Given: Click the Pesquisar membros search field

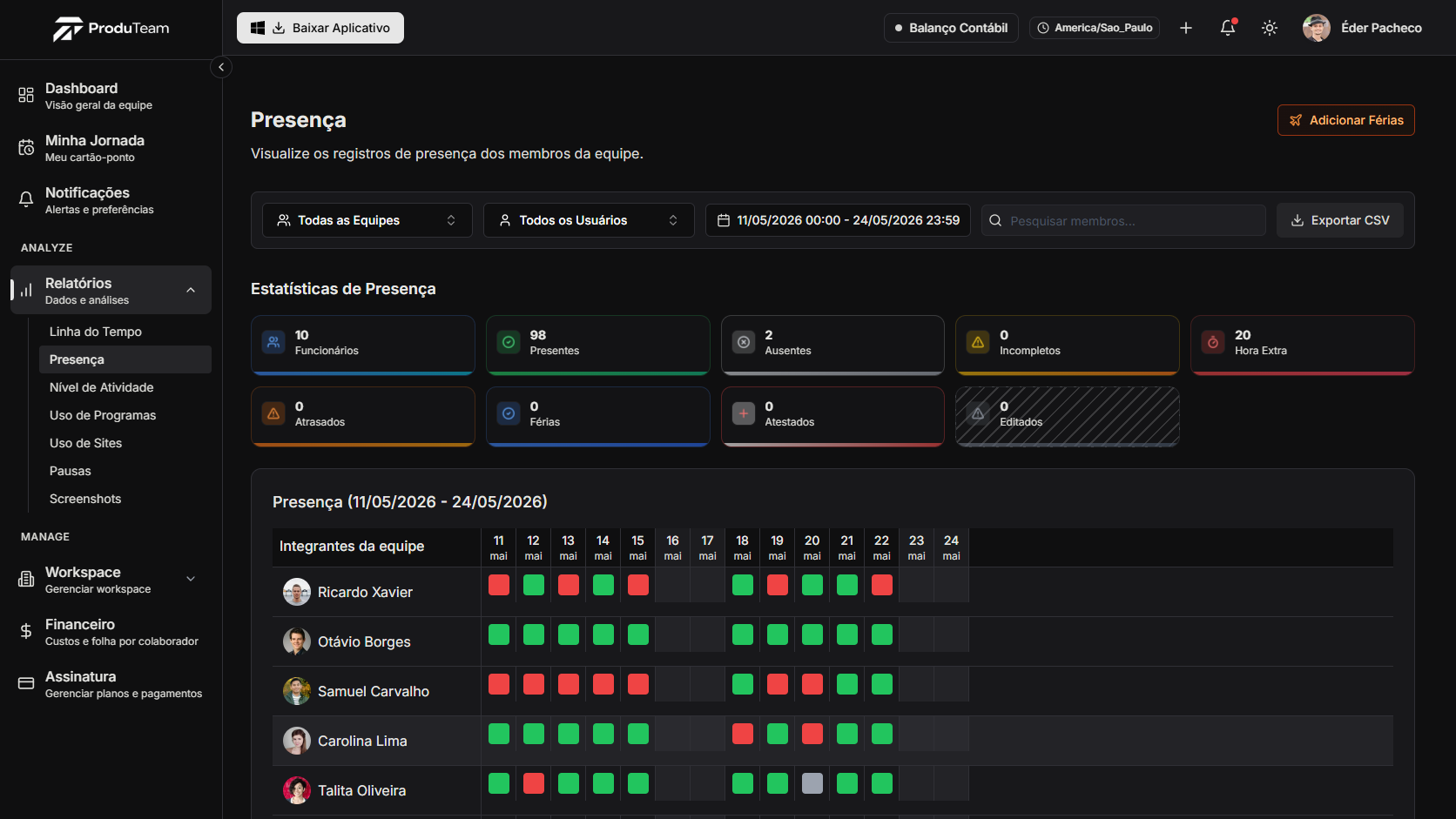Looking at the screenshot, I should [x=1123, y=220].
